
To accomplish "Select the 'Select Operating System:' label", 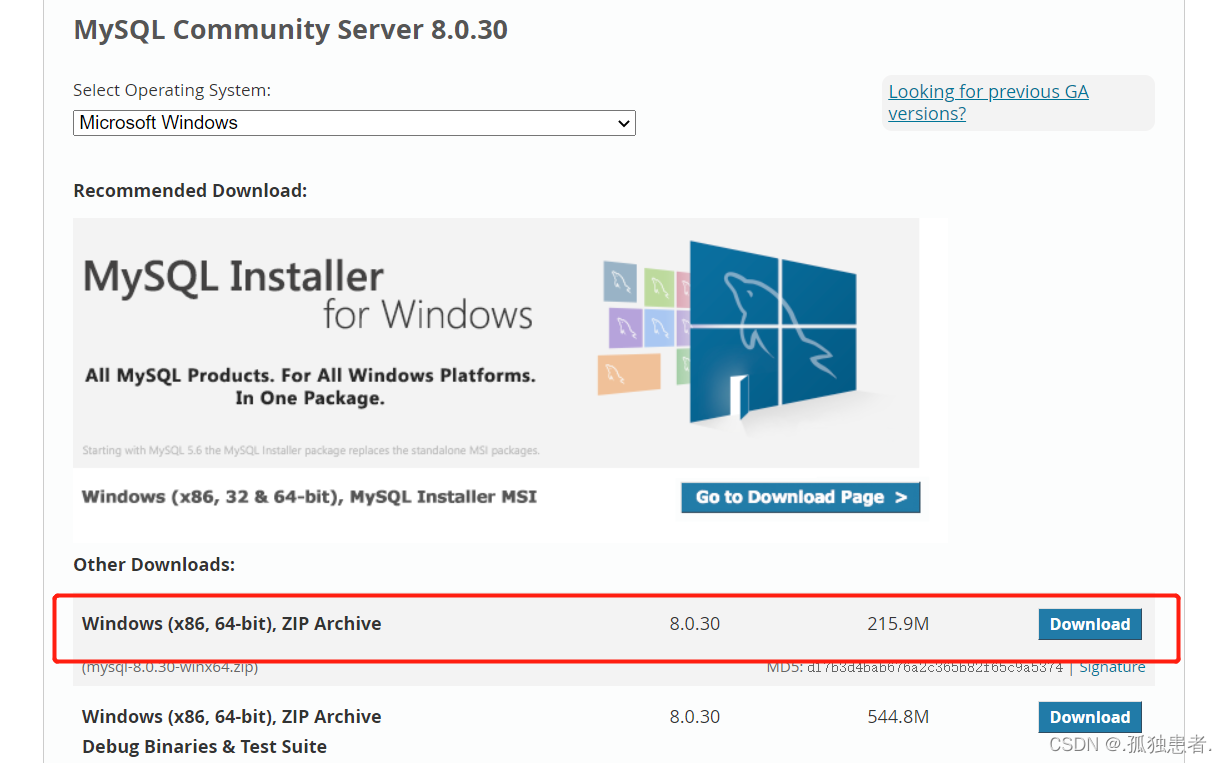I will [x=172, y=91].
